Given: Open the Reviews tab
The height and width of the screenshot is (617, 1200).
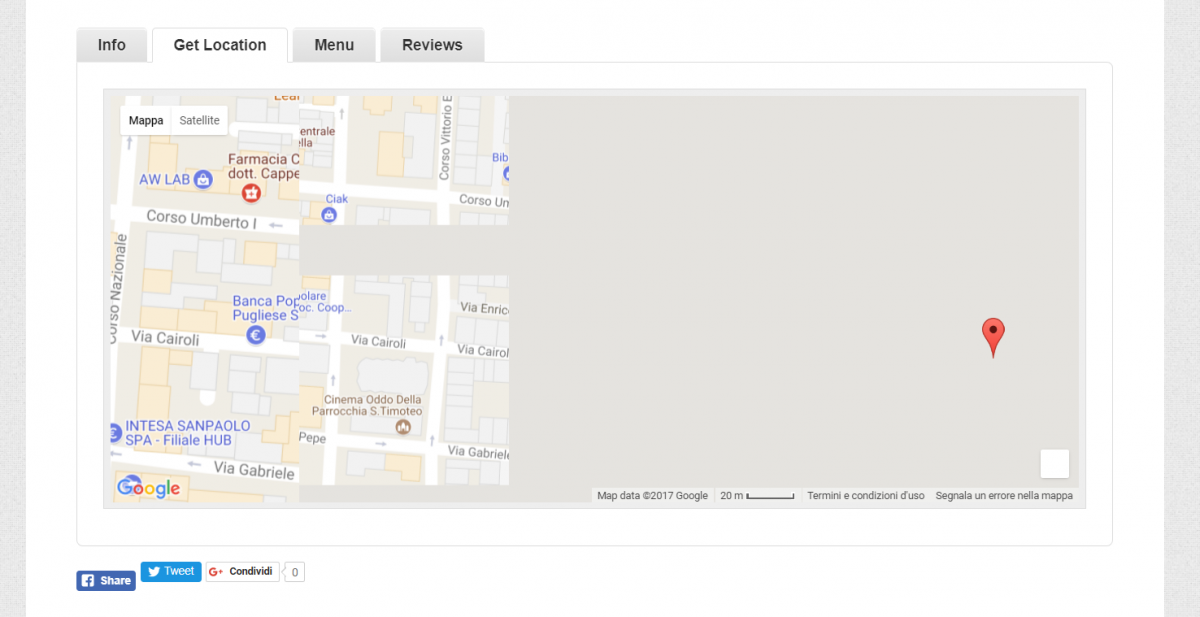Looking at the screenshot, I should (432, 45).
